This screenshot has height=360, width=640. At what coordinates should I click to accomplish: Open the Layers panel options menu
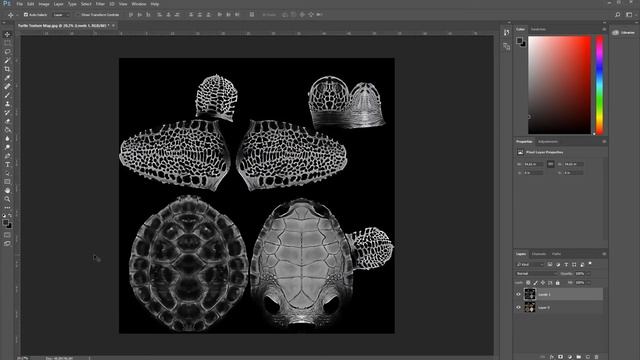tap(604, 254)
